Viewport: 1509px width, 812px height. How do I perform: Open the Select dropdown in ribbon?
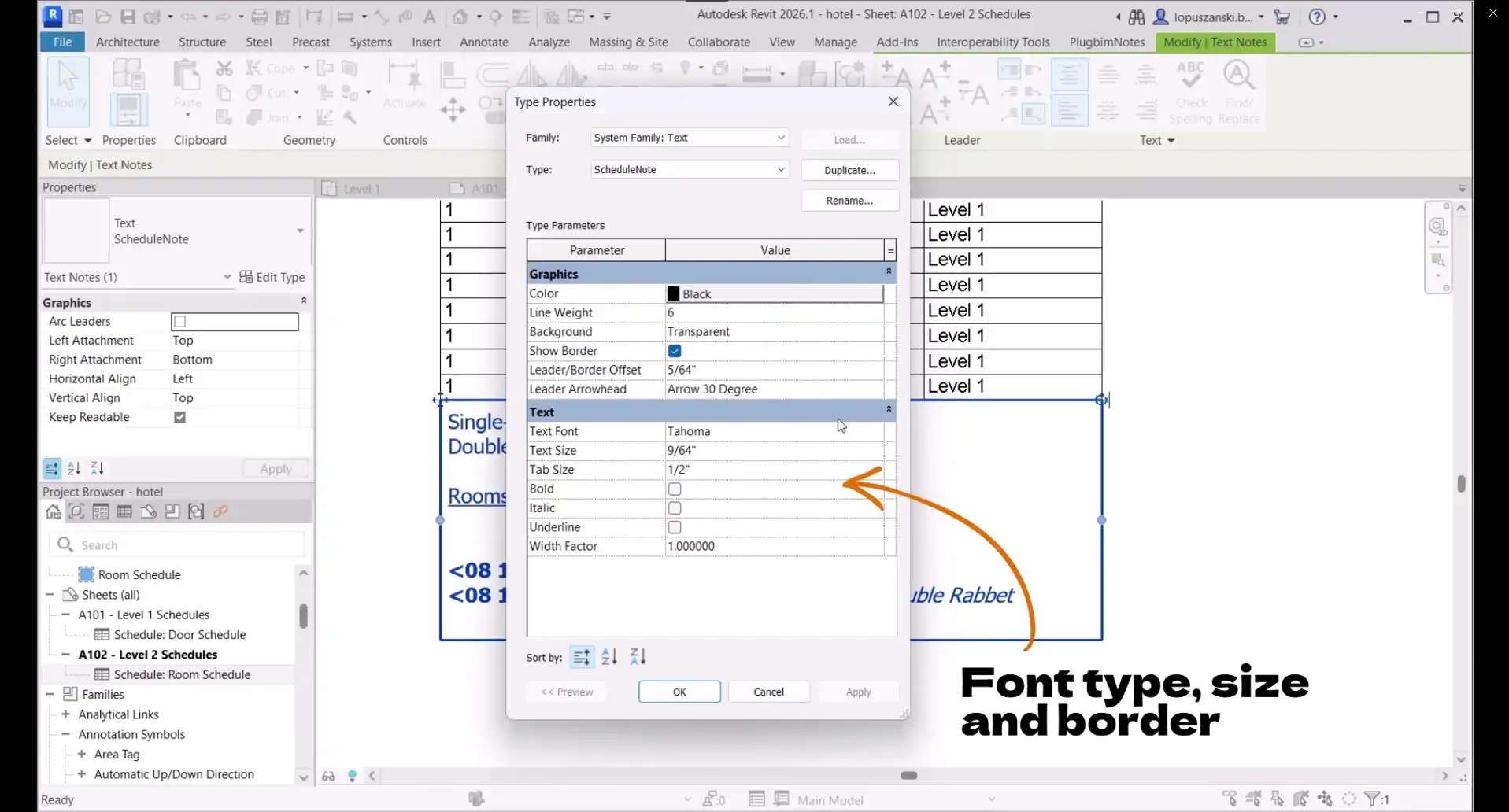[x=87, y=141]
